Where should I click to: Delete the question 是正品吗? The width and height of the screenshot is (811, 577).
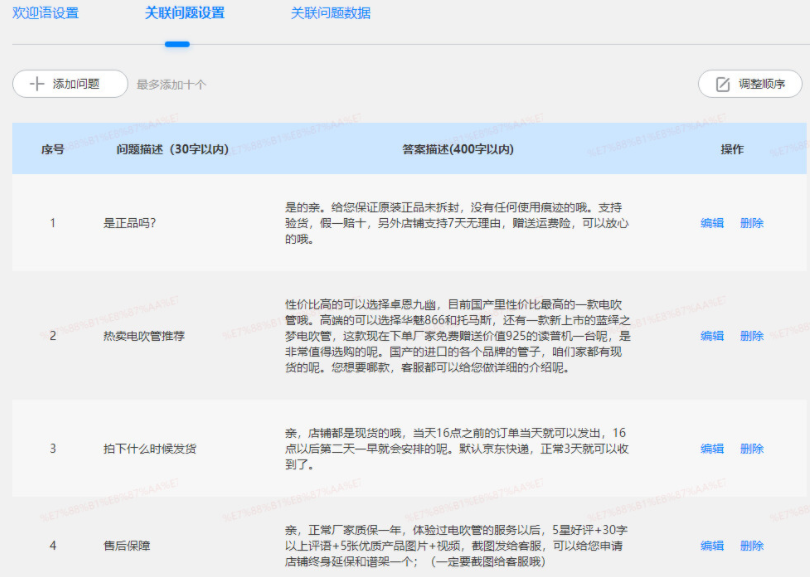pos(750,223)
